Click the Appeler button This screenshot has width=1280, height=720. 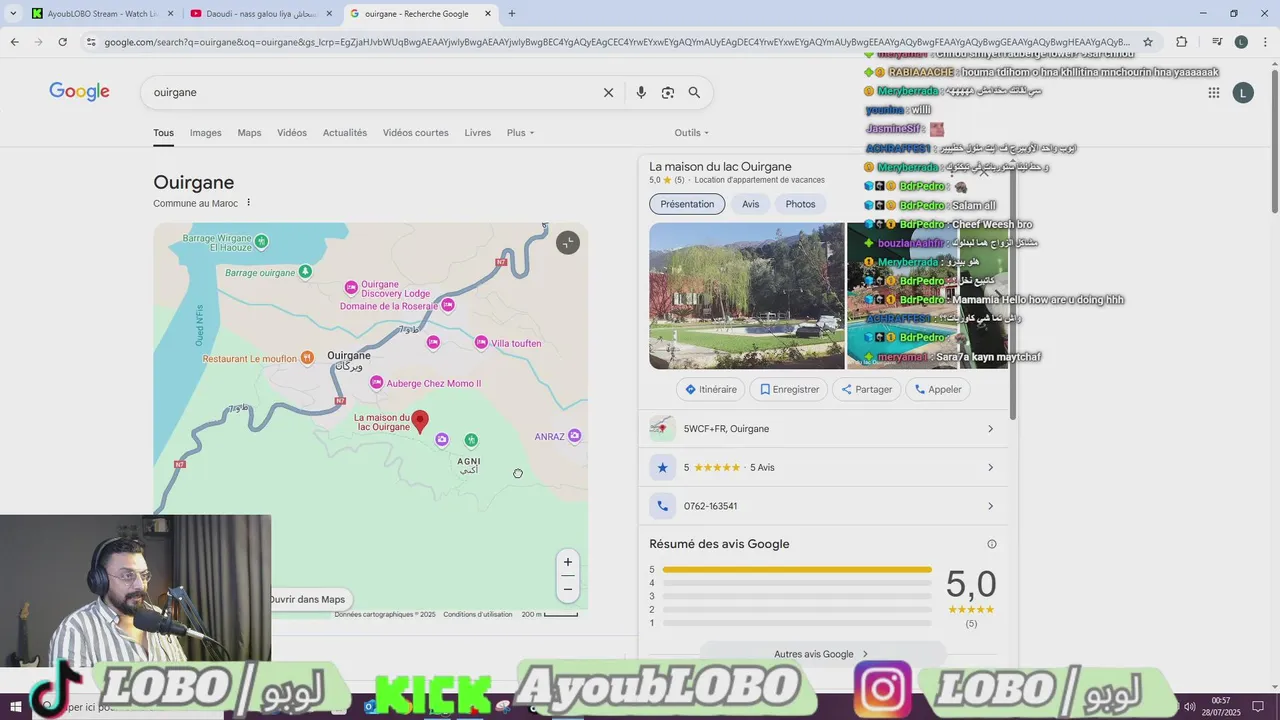click(x=938, y=390)
